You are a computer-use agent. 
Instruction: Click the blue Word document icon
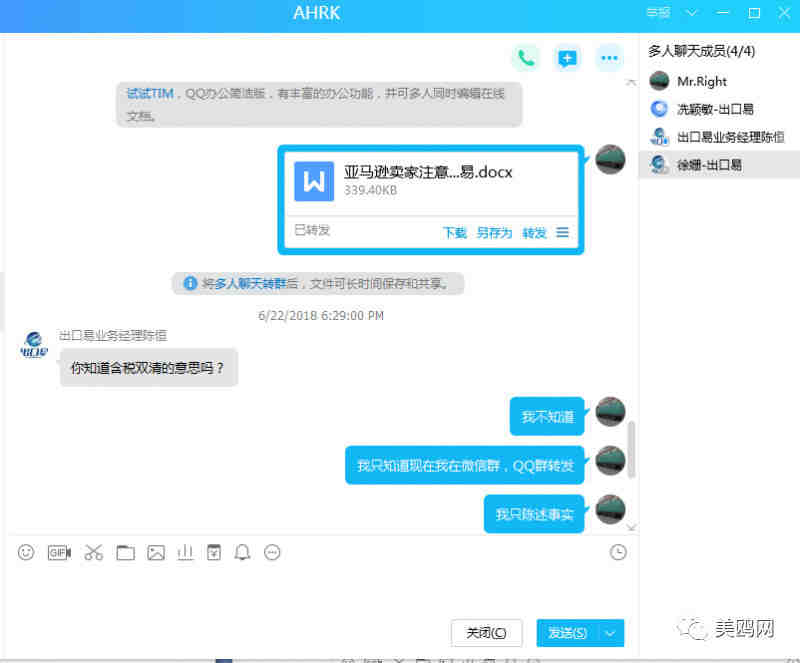(314, 181)
